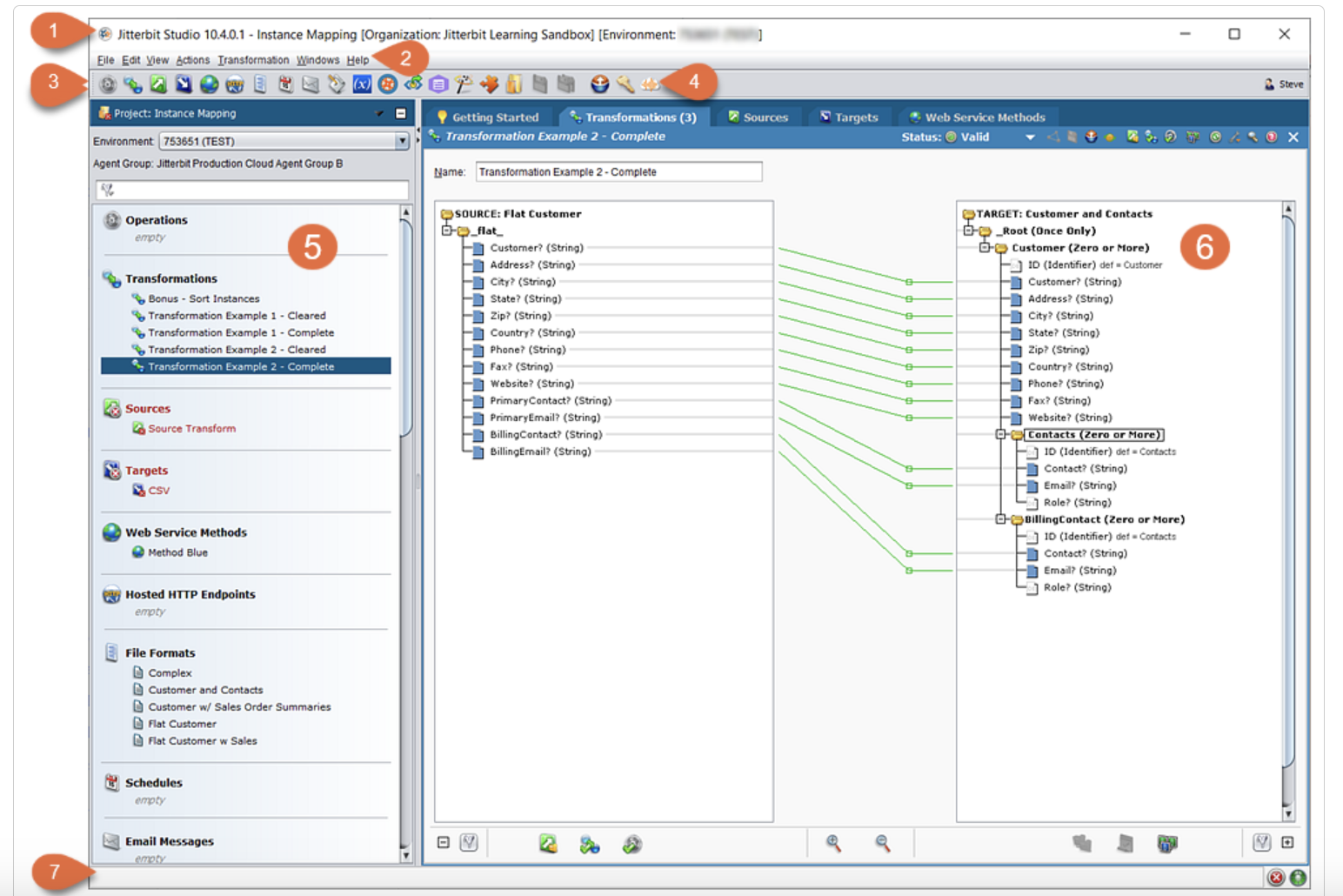Click the gold key toolbar icon

click(625, 84)
